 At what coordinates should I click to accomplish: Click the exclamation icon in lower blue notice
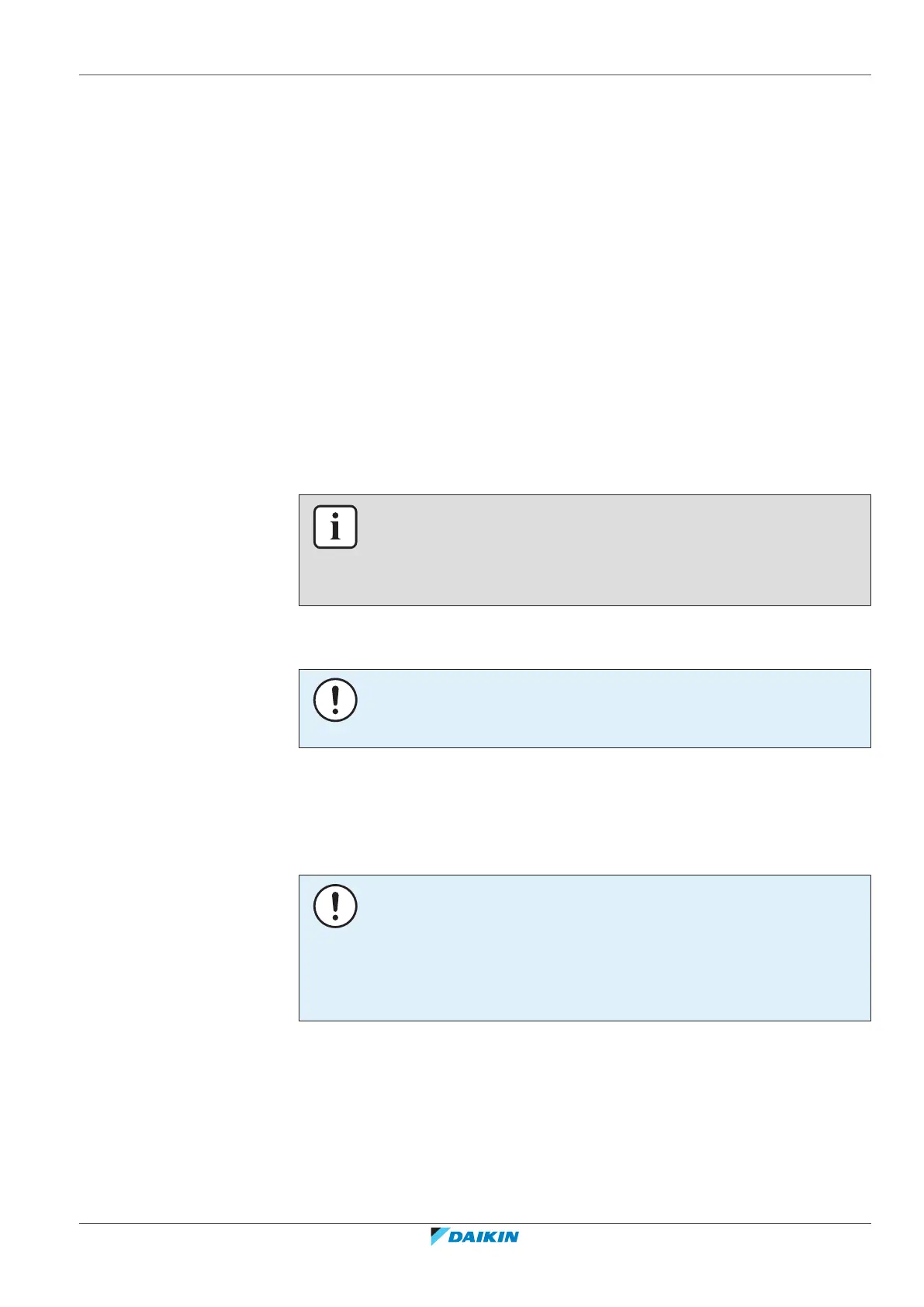pyautogui.click(x=335, y=906)
